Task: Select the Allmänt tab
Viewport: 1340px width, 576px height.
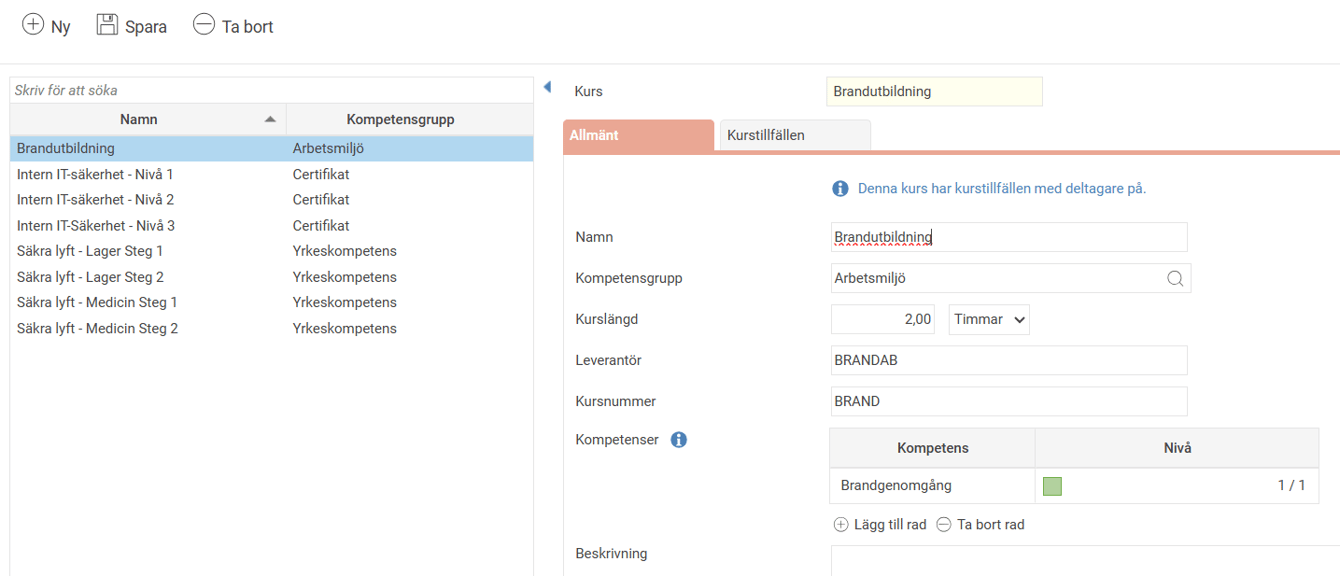Action: 639,135
